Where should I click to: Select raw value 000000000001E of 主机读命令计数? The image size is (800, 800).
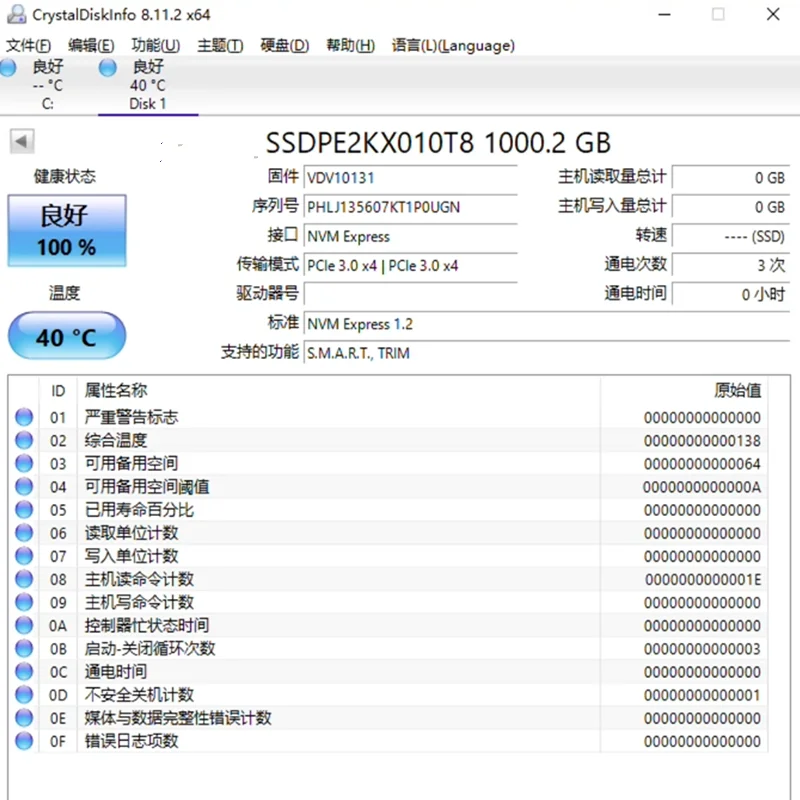click(703, 579)
